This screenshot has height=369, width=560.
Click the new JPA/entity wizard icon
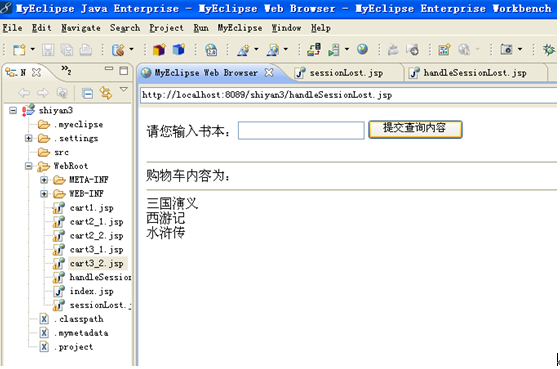click(243, 50)
